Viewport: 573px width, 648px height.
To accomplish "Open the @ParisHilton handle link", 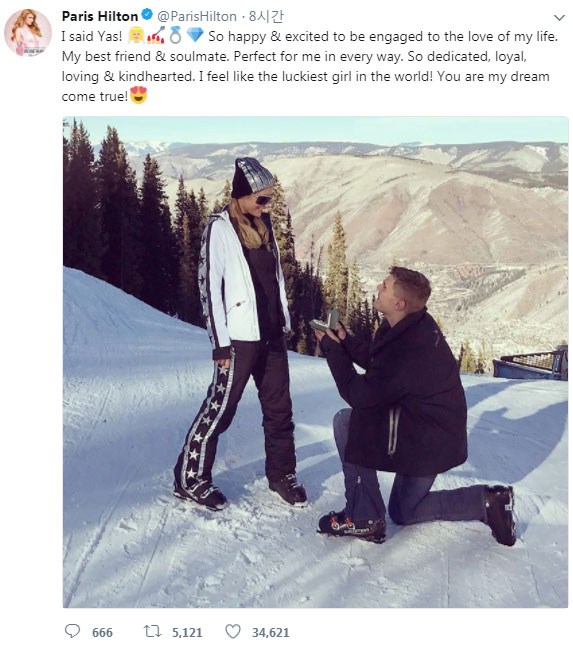I will [197, 17].
